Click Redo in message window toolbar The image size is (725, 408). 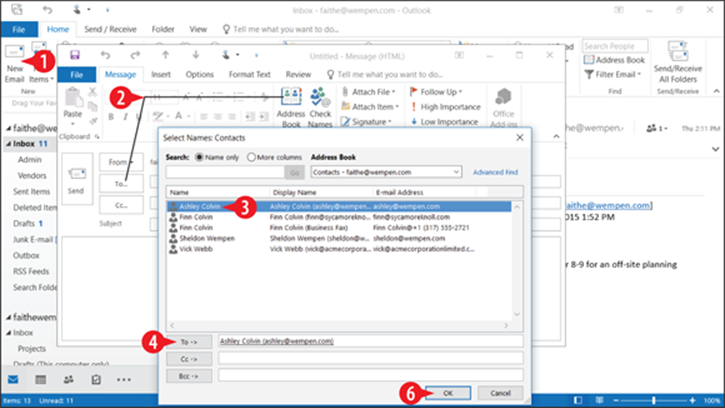pyautogui.click(x=135, y=56)
